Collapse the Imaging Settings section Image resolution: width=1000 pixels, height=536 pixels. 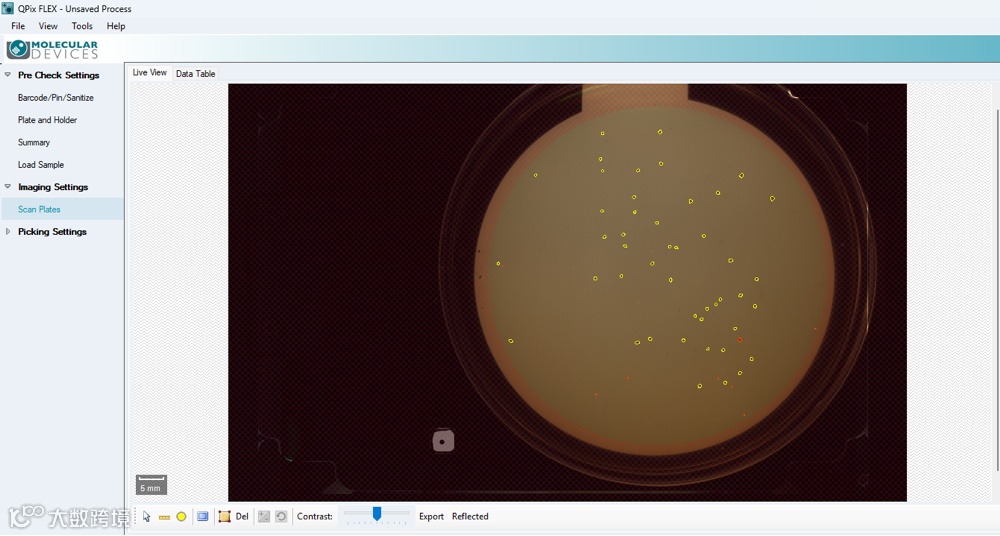(8, 187)
